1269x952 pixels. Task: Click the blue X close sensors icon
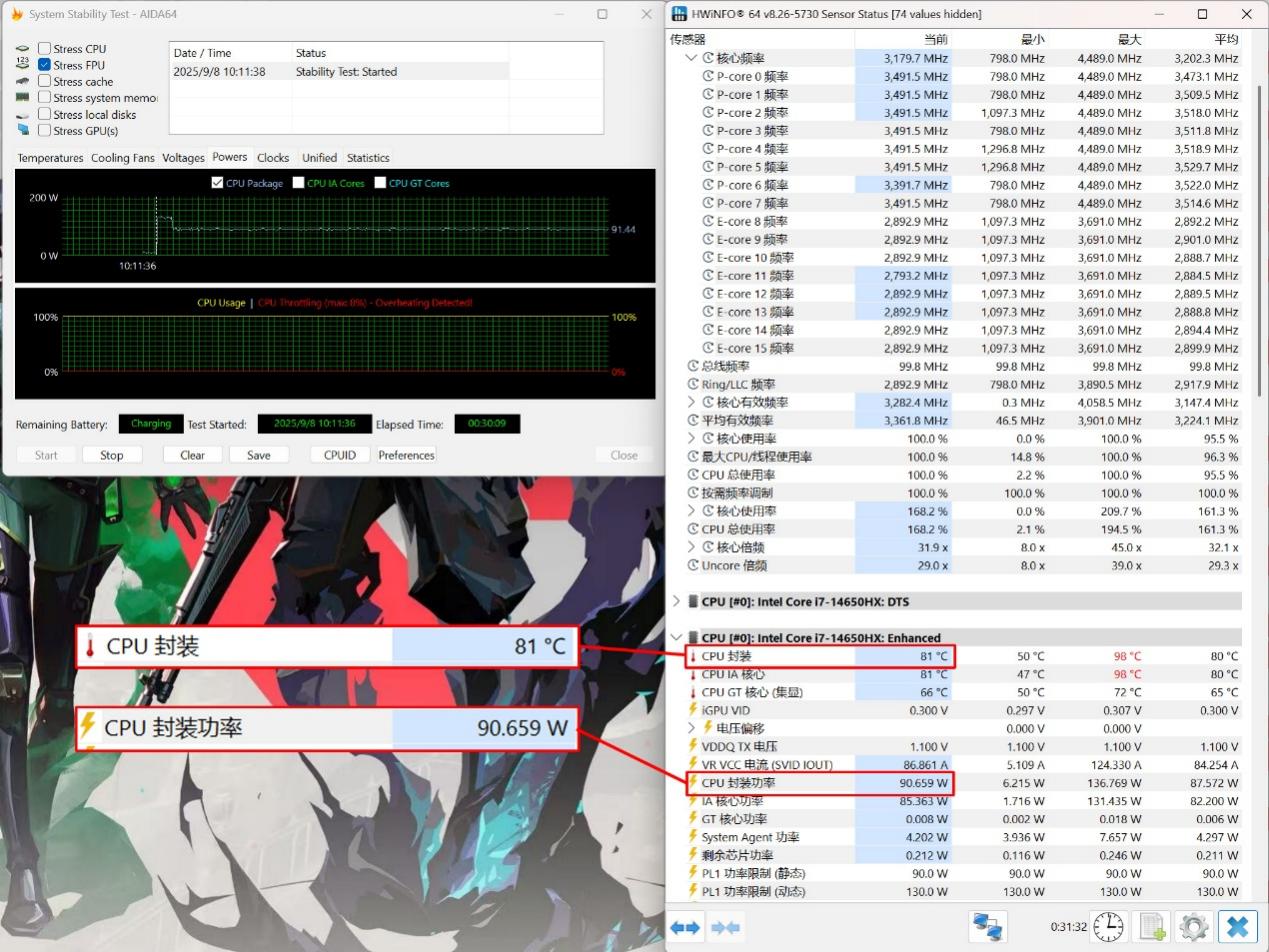pos(1237,927)
